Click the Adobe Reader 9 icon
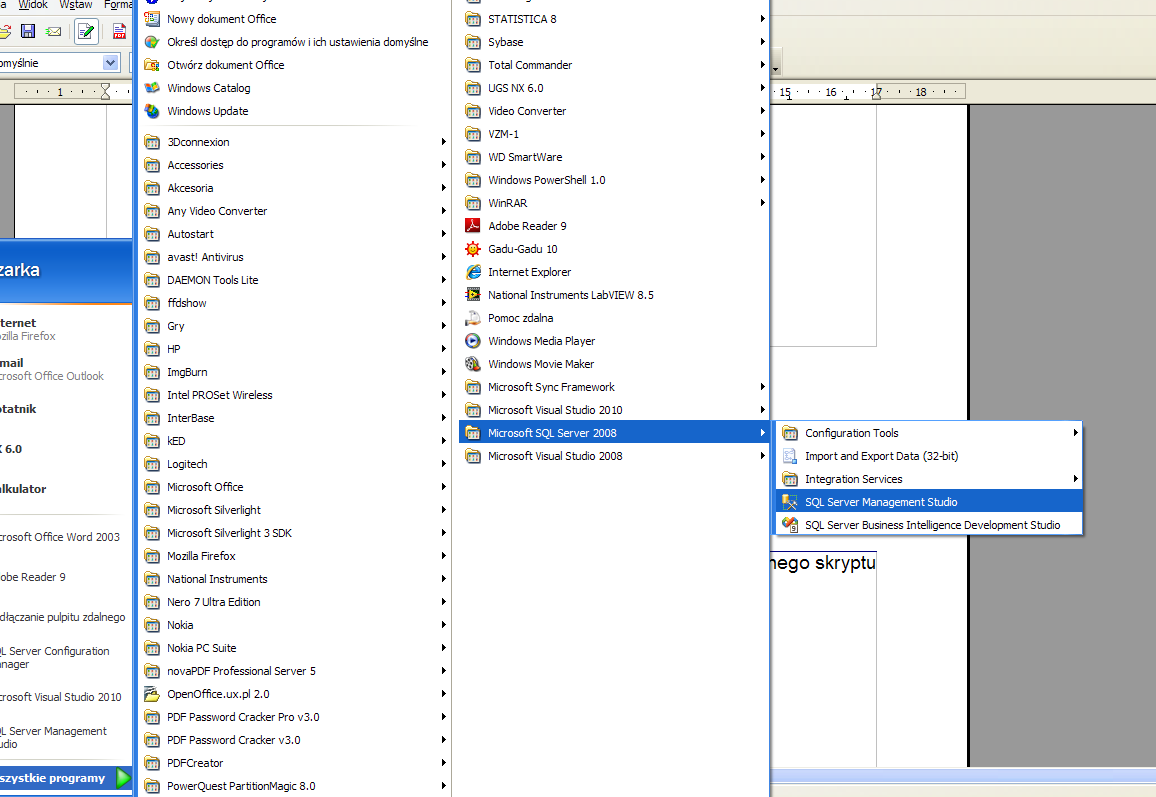 (473, 226)
